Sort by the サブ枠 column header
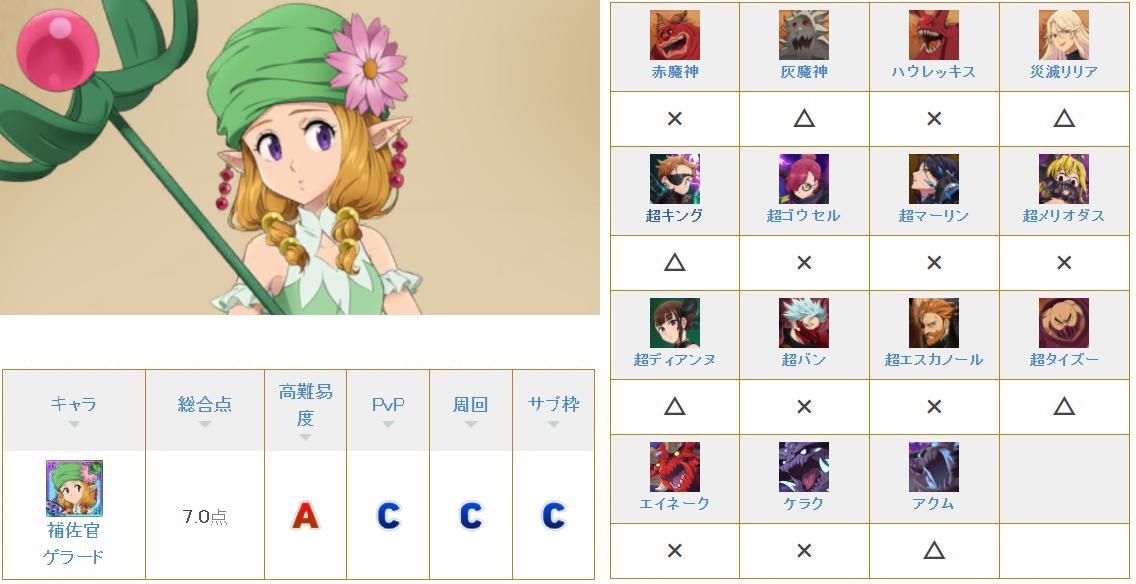 554,410
